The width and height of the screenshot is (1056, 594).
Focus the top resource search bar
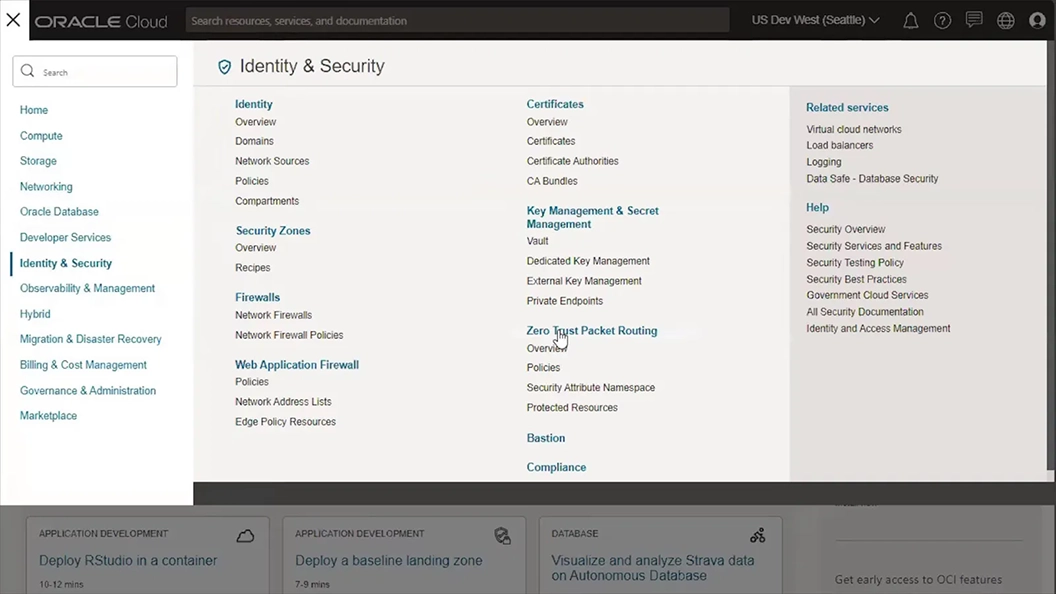click(x=457, y=20)
